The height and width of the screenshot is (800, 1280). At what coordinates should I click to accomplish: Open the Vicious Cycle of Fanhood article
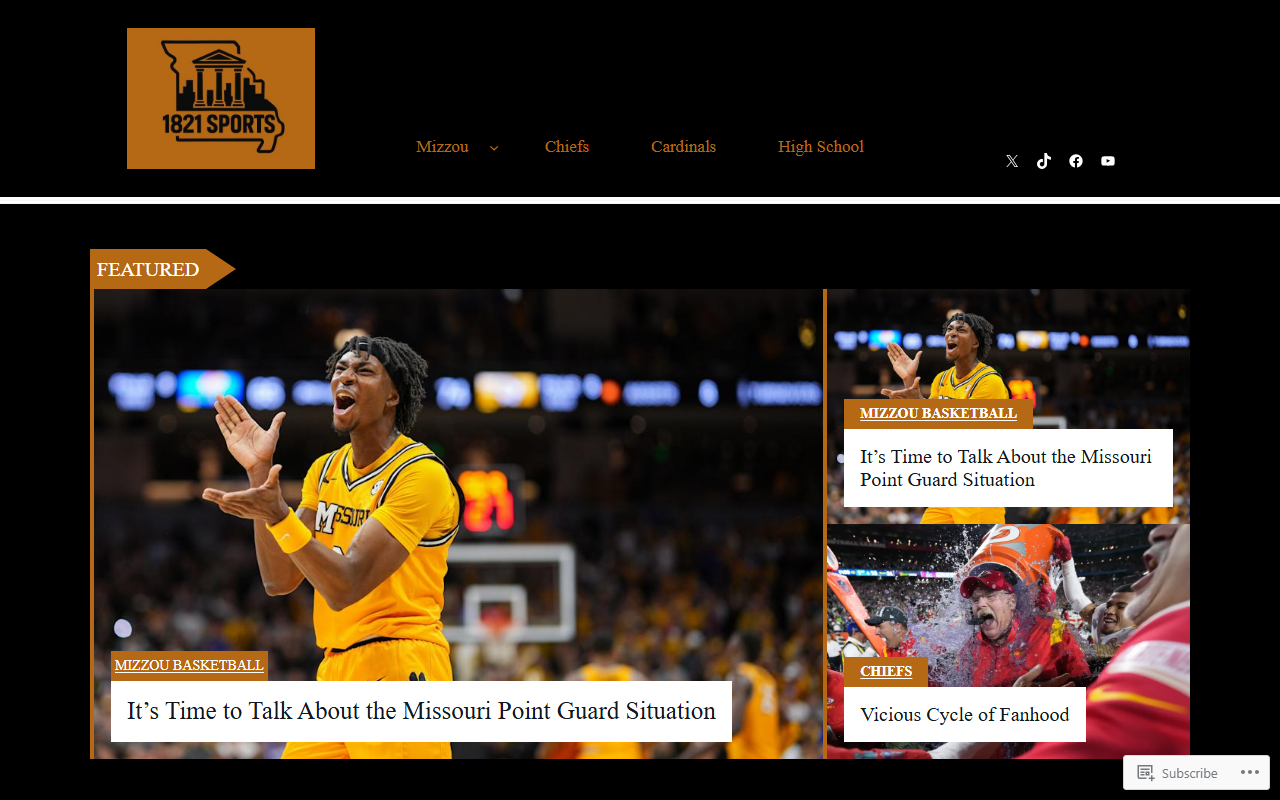(x=965, y=714)
